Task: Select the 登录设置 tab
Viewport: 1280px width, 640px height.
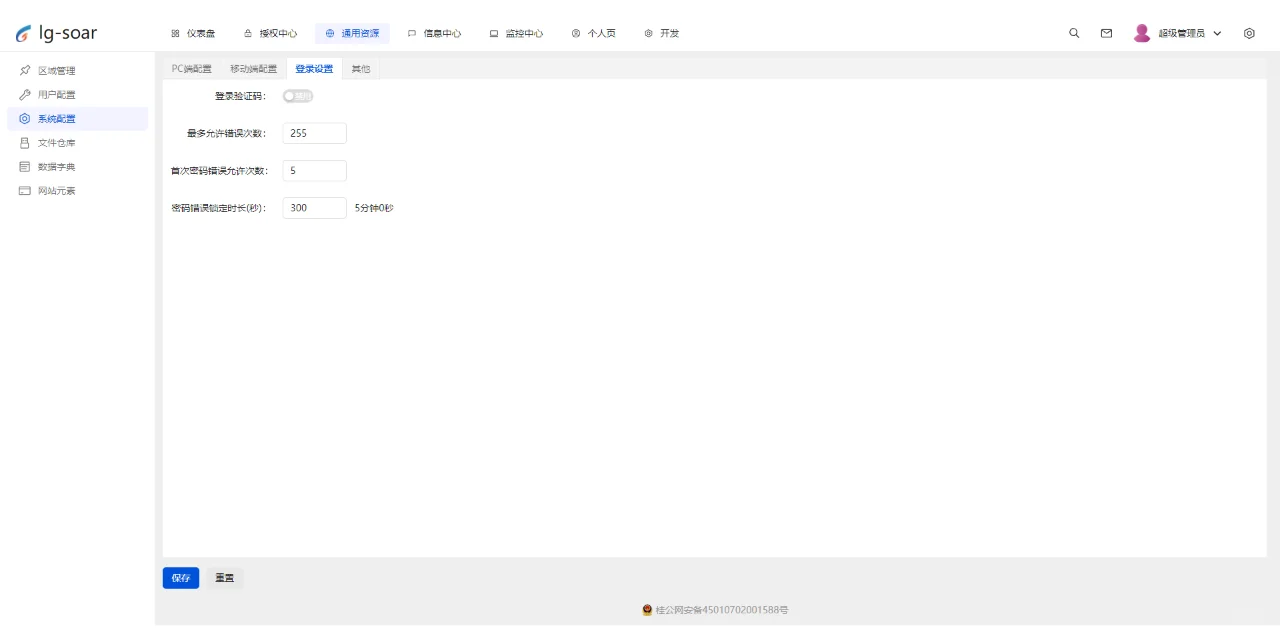Action: tap(314, 69)
